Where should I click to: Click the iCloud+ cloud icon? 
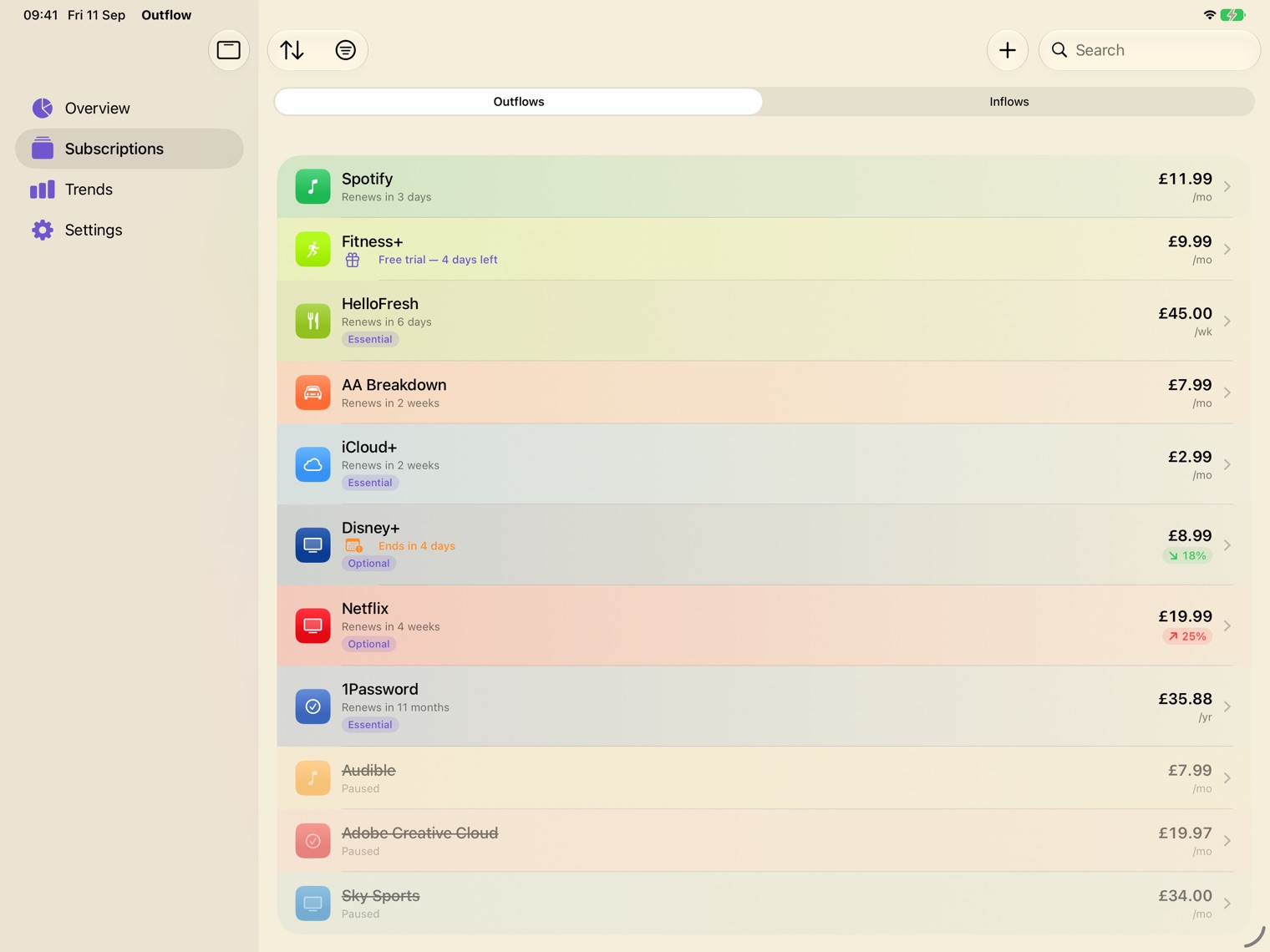point(312,464)
